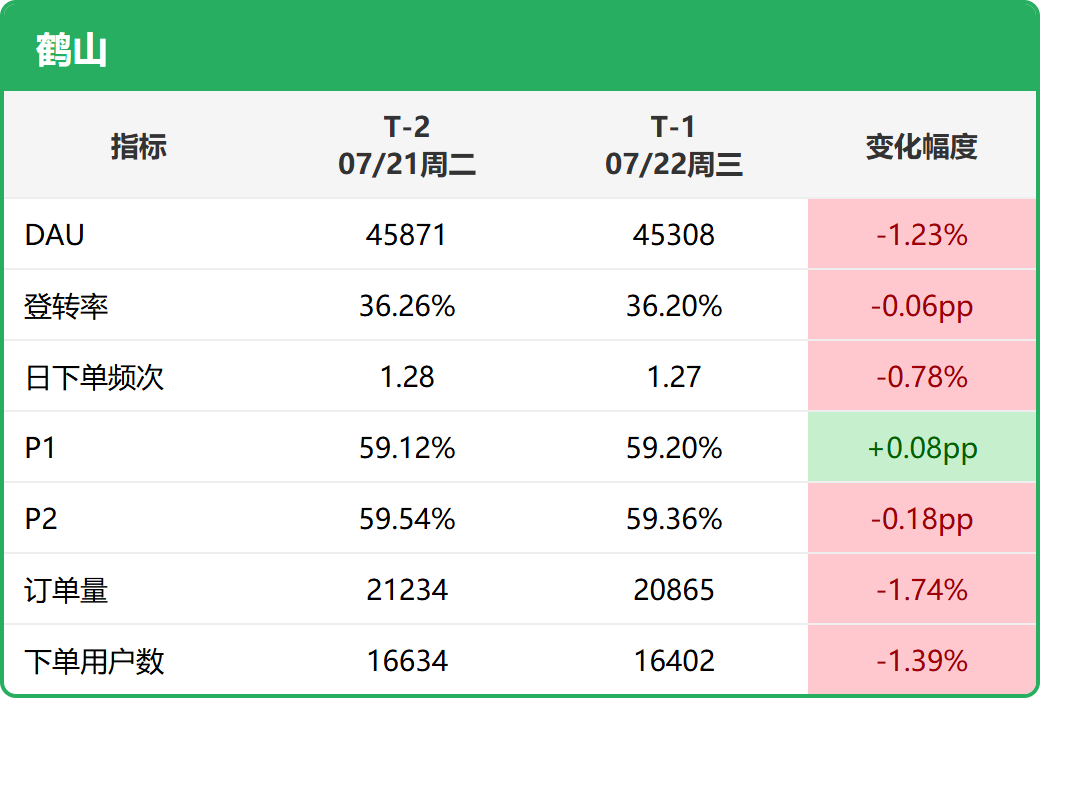
Task: Click the -1.74% order change cell
Action: coord(922,589)
